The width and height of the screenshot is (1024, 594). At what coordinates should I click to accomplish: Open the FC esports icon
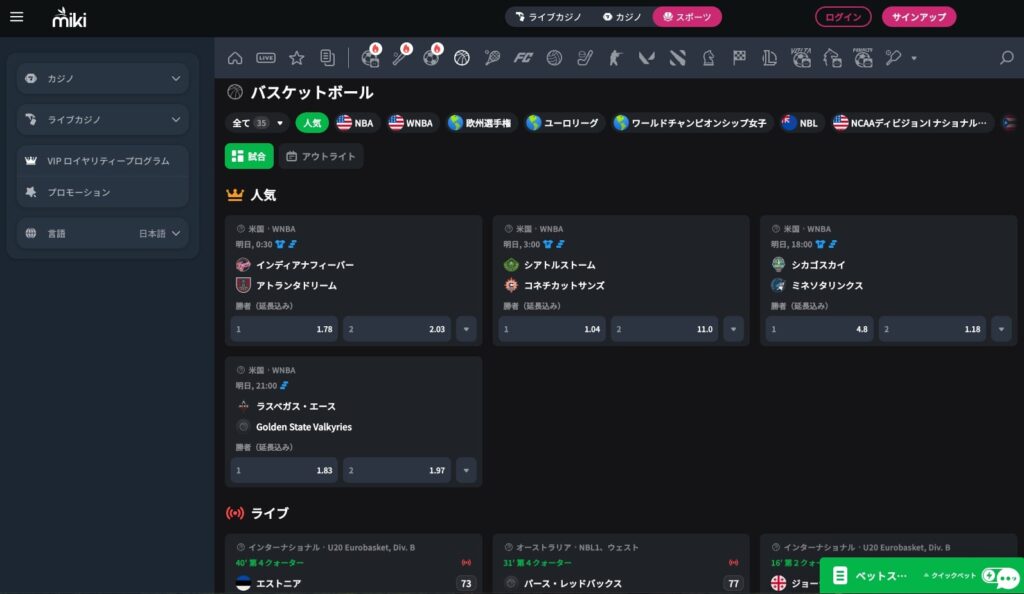[523, 58]
